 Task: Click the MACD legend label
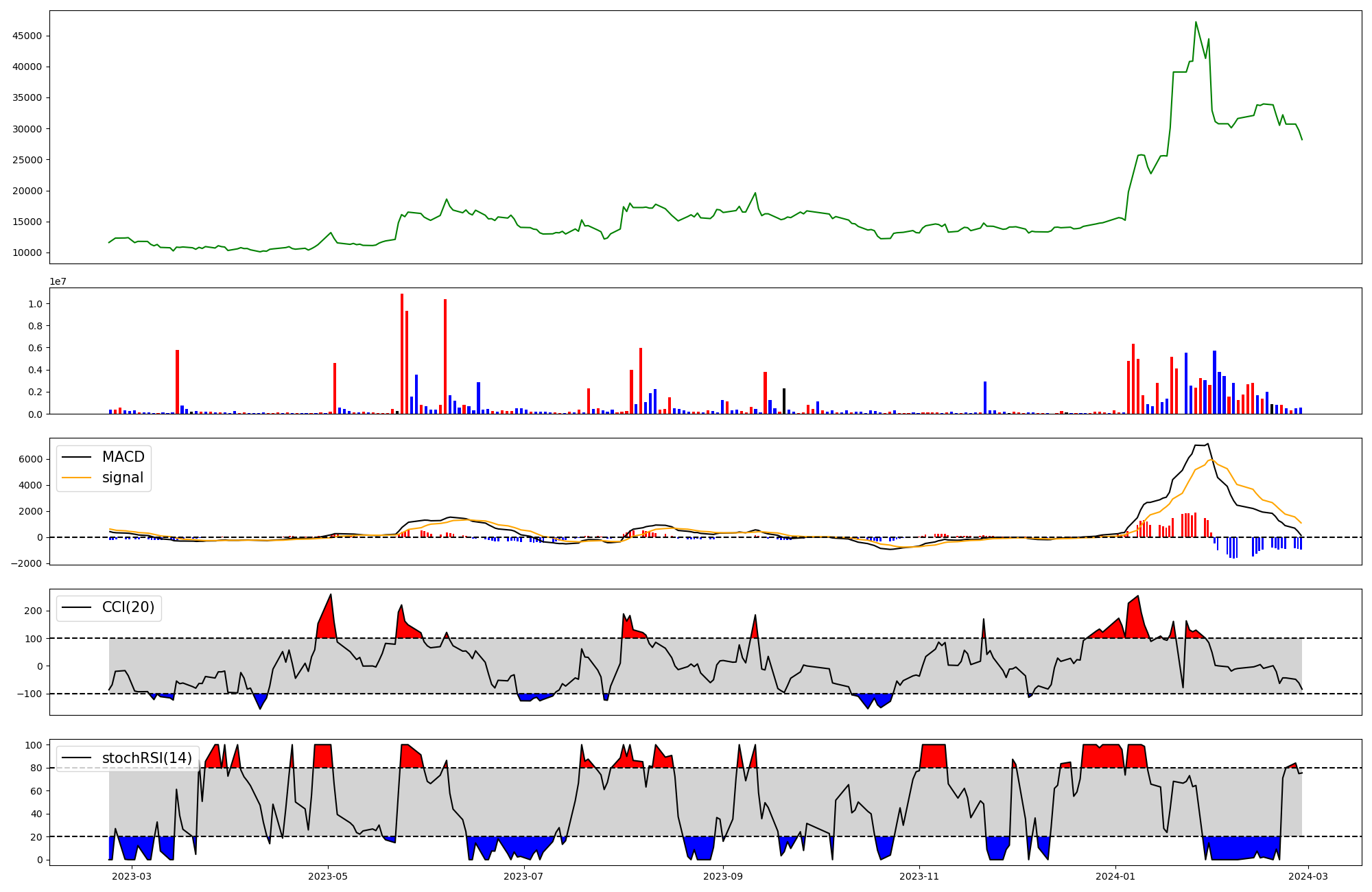(x=123, y=457)
